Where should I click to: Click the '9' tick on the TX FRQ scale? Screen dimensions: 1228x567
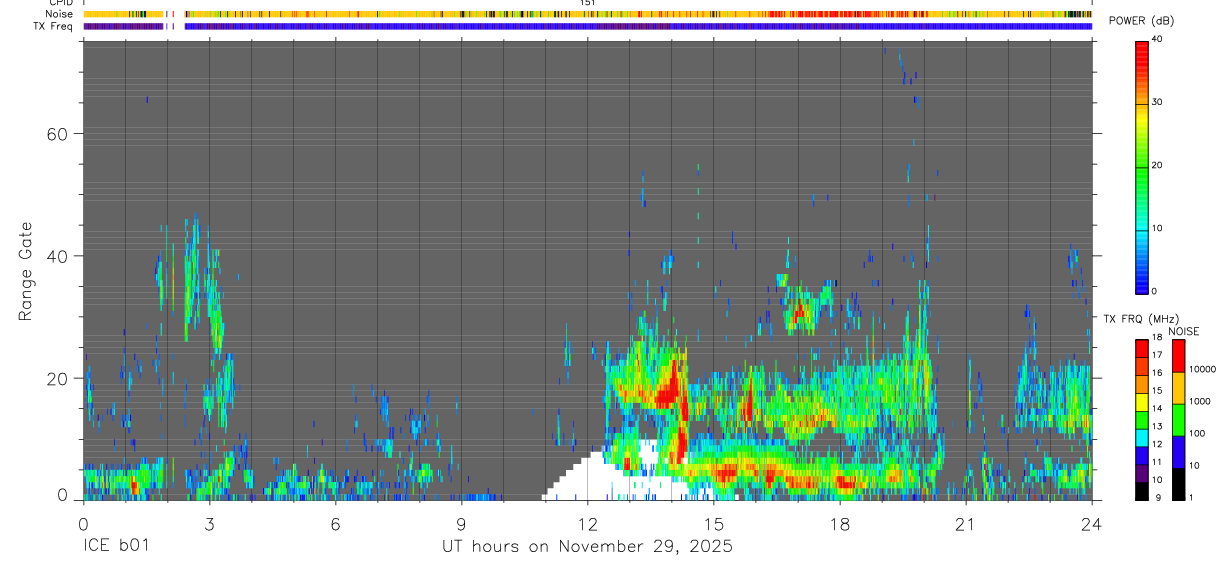1158,497
